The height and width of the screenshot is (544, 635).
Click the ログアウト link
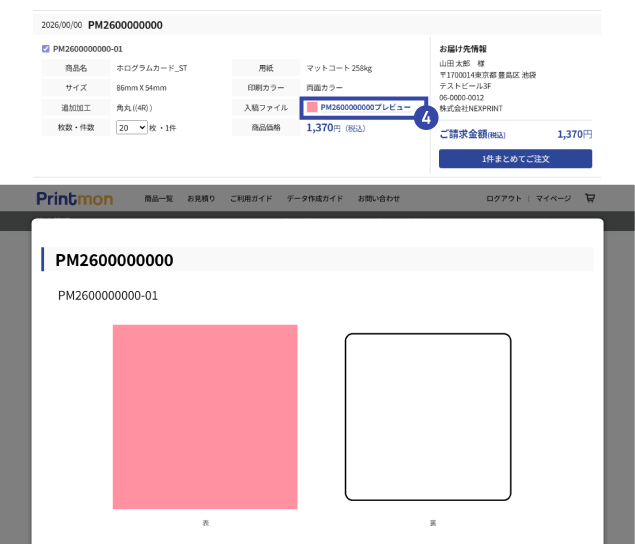504,199
